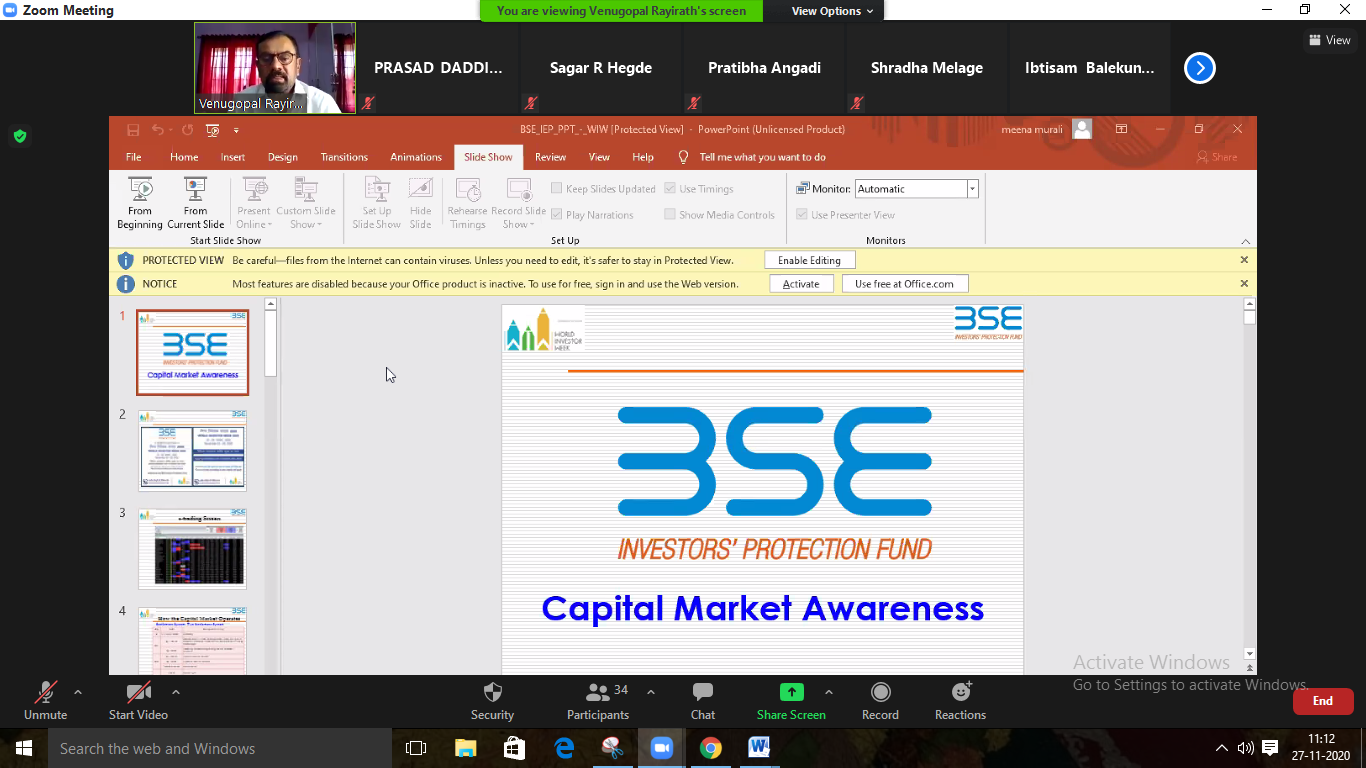
Task: Switch to the Review ribbon tab
Action: pyautogui.click(x=550, y=157)
